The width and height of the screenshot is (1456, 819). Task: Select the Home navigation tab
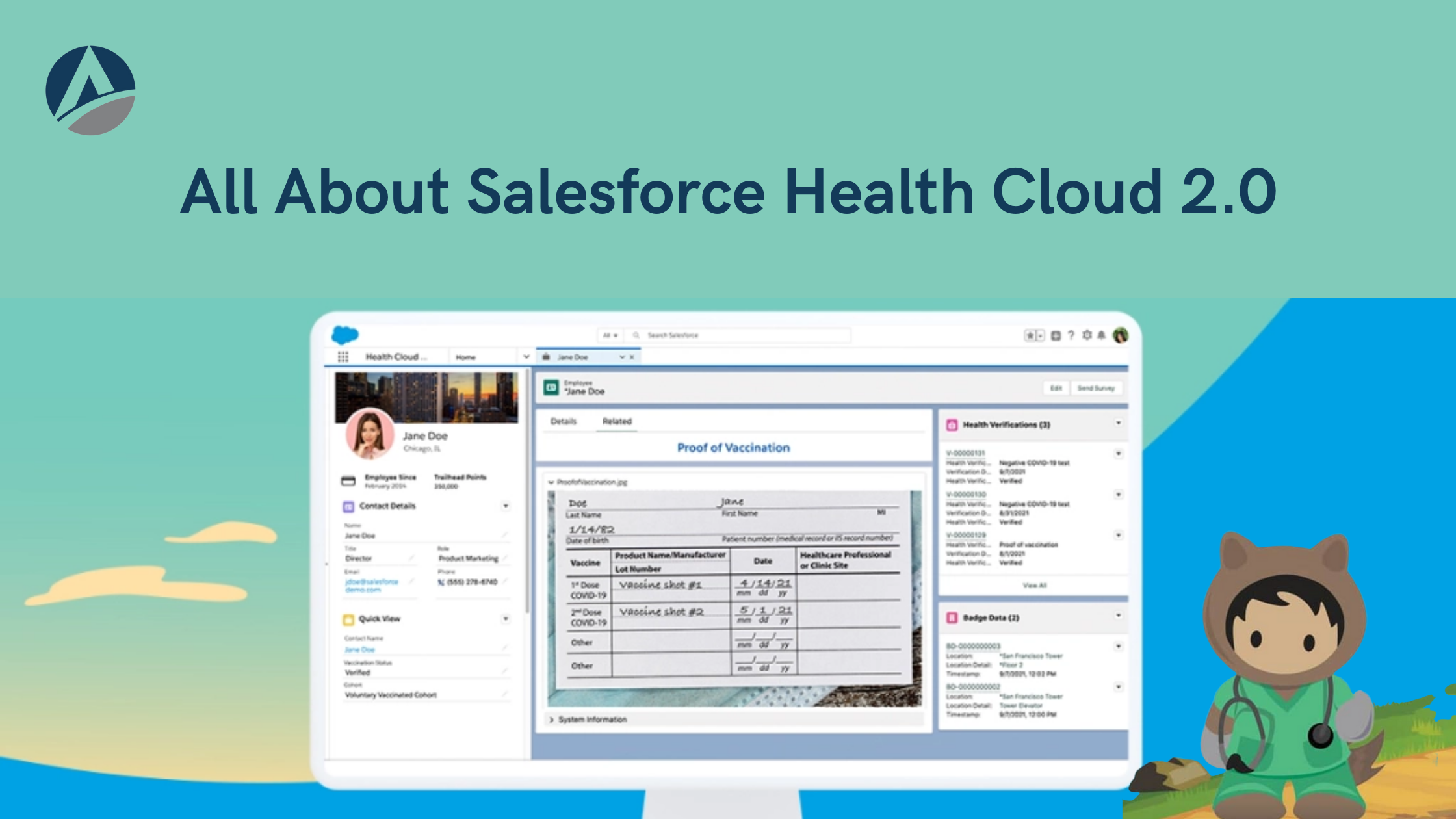pos(466,357)
